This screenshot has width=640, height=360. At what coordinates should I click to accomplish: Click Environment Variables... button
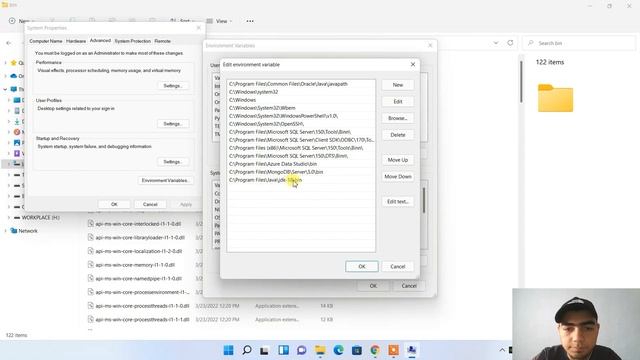[165, 180]
